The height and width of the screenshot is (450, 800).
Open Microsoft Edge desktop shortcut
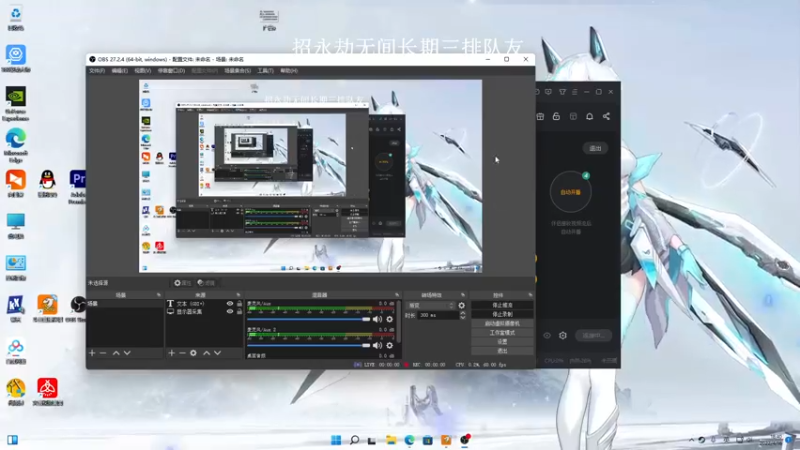[x=16, y=145]
